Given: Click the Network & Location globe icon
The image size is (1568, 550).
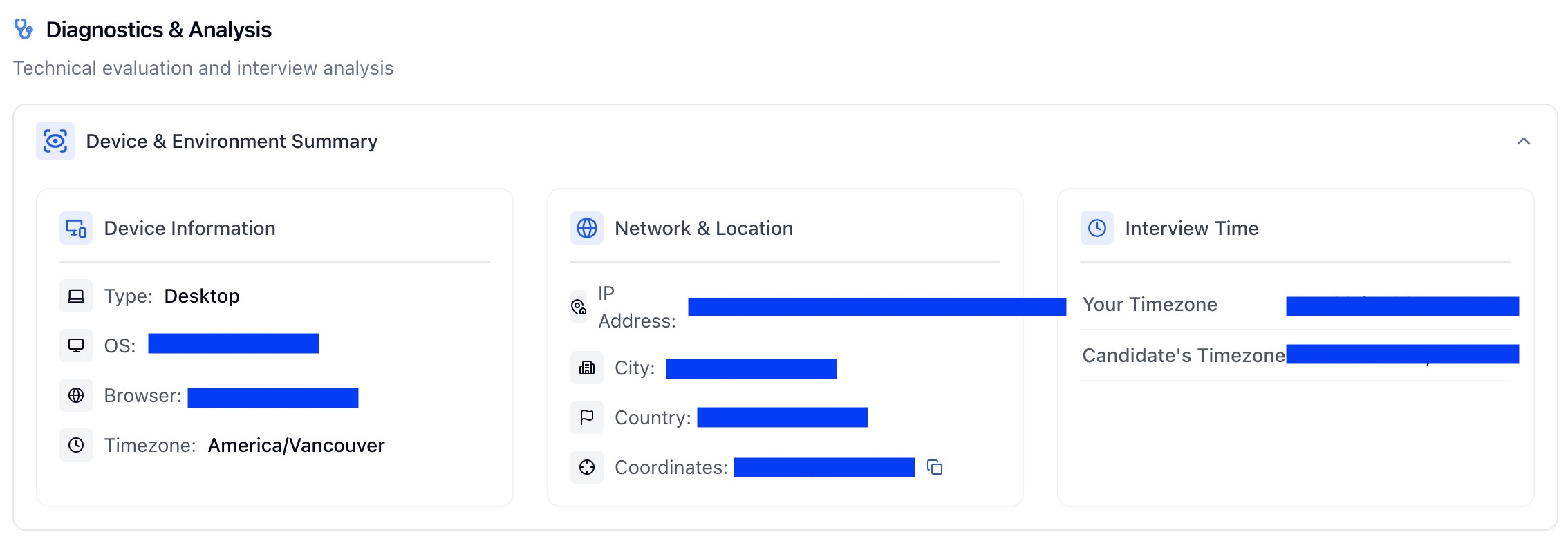Looking at the screenshot, I should point(587,228).
